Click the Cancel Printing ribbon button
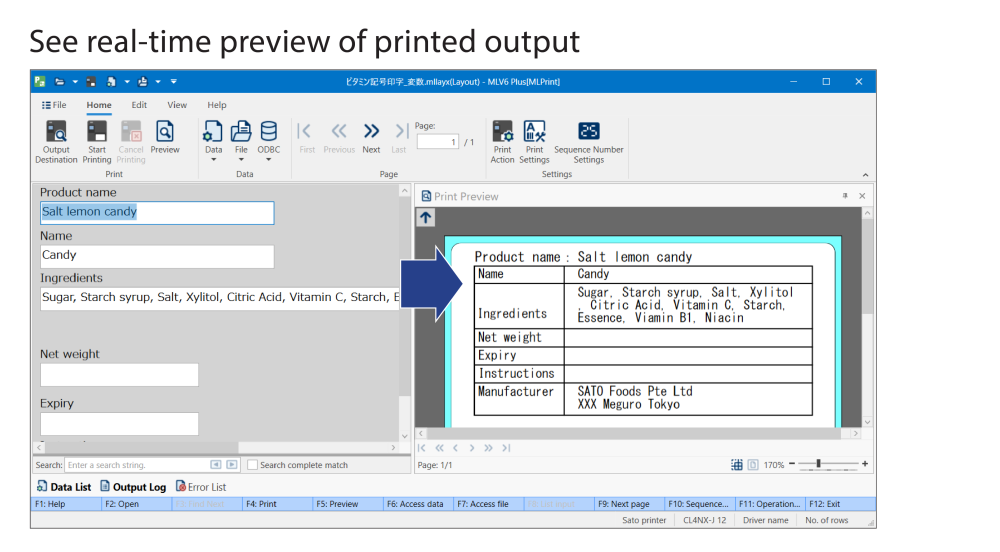Viewport: 1000px width, 552px height. coord(131,142)
